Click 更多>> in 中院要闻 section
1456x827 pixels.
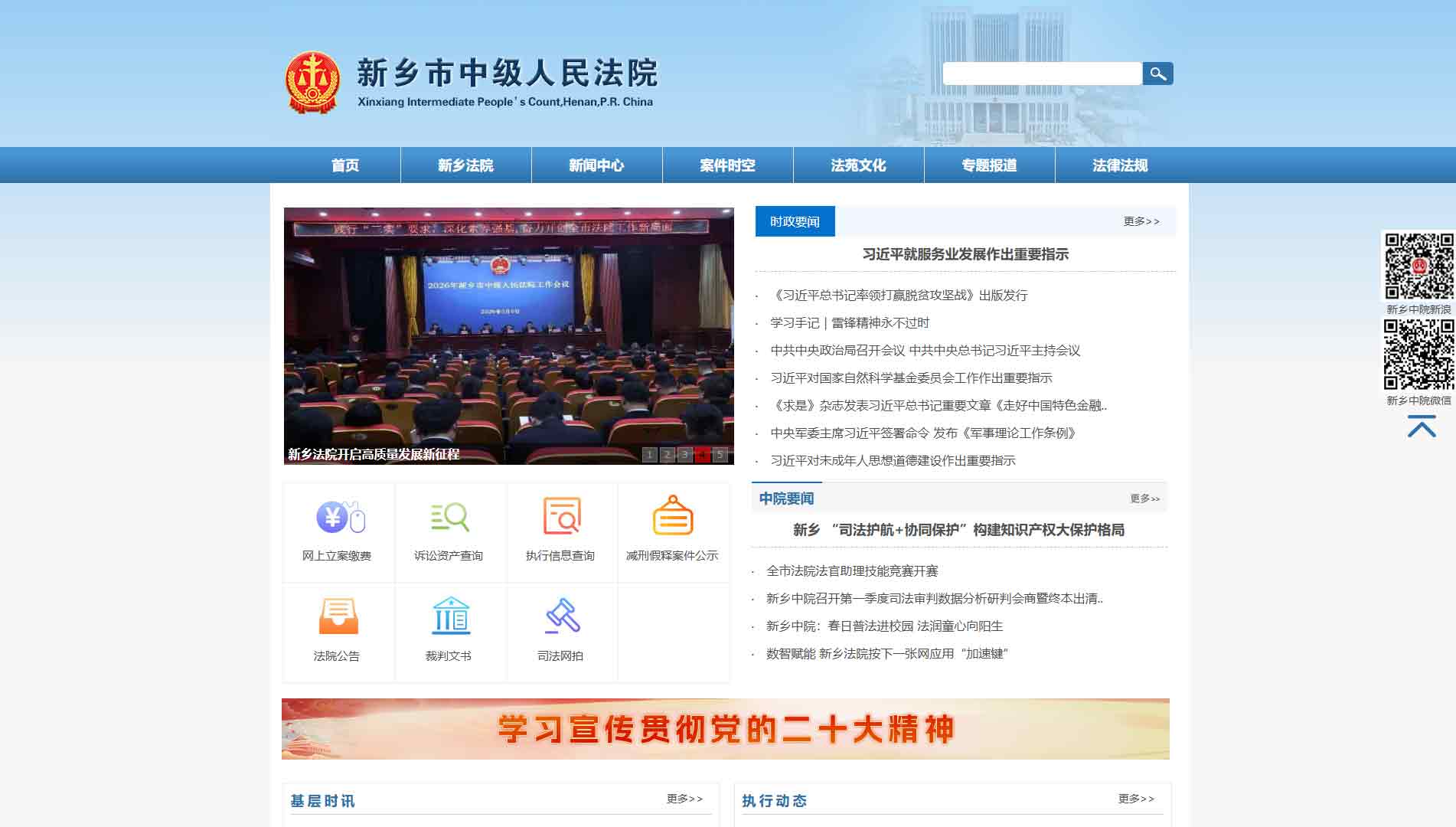1144,498
